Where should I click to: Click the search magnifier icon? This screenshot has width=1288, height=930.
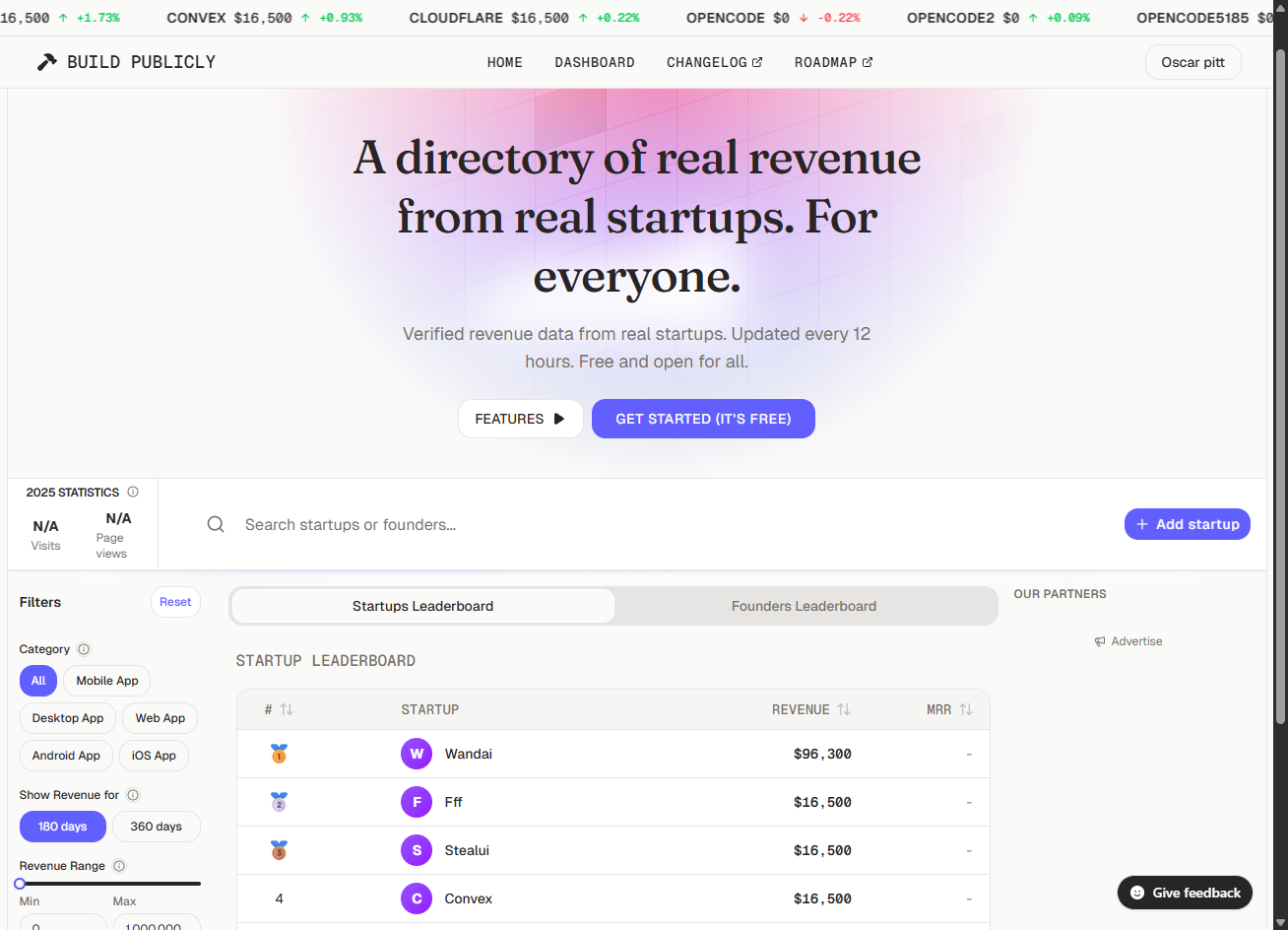pyautogui.click(x=216, y=524)
